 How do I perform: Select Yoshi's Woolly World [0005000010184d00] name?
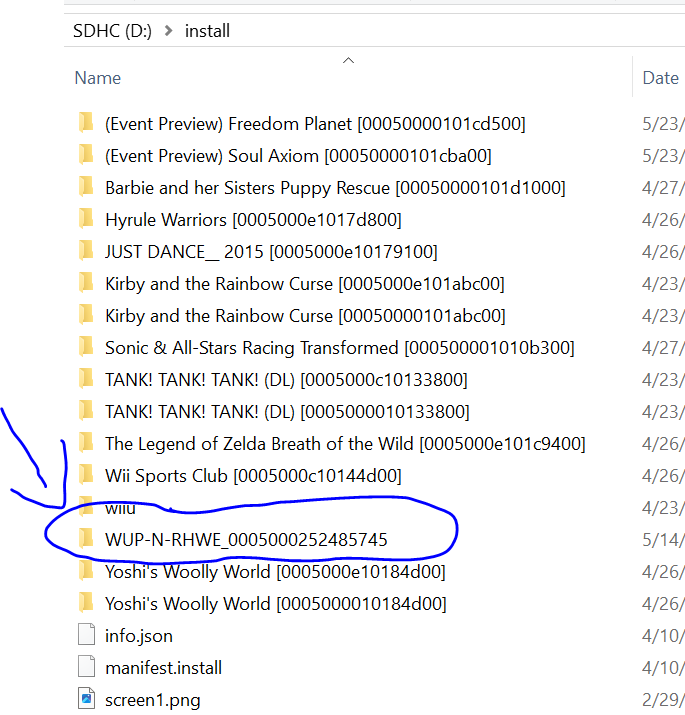[275, 604]
